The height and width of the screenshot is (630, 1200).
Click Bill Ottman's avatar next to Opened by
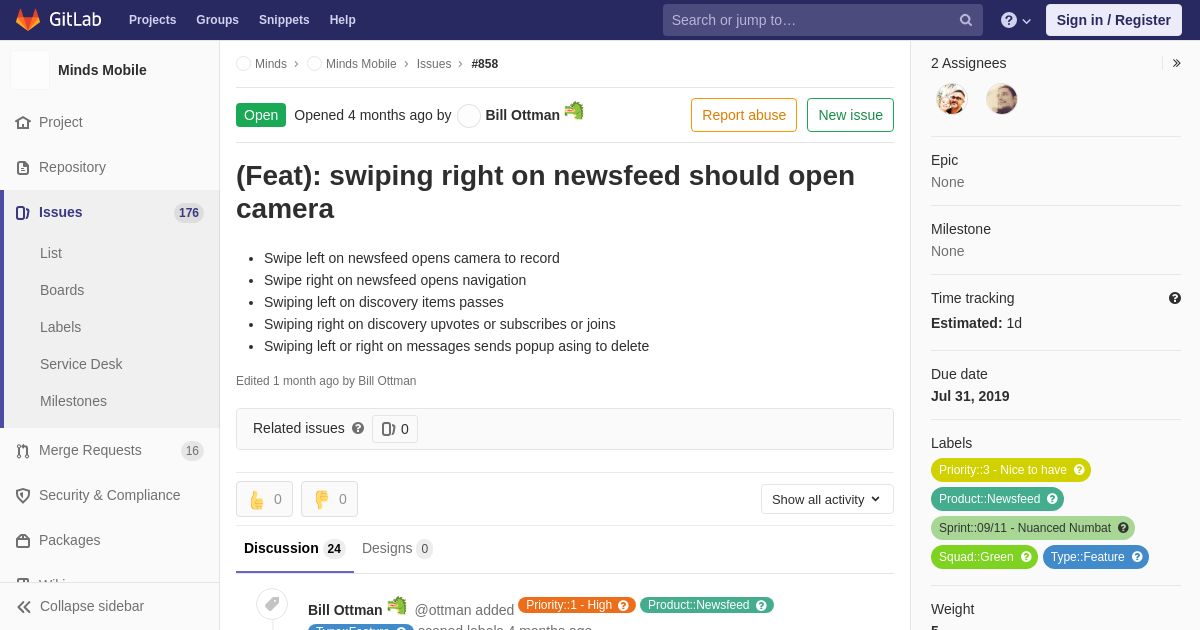coord(469,116)
